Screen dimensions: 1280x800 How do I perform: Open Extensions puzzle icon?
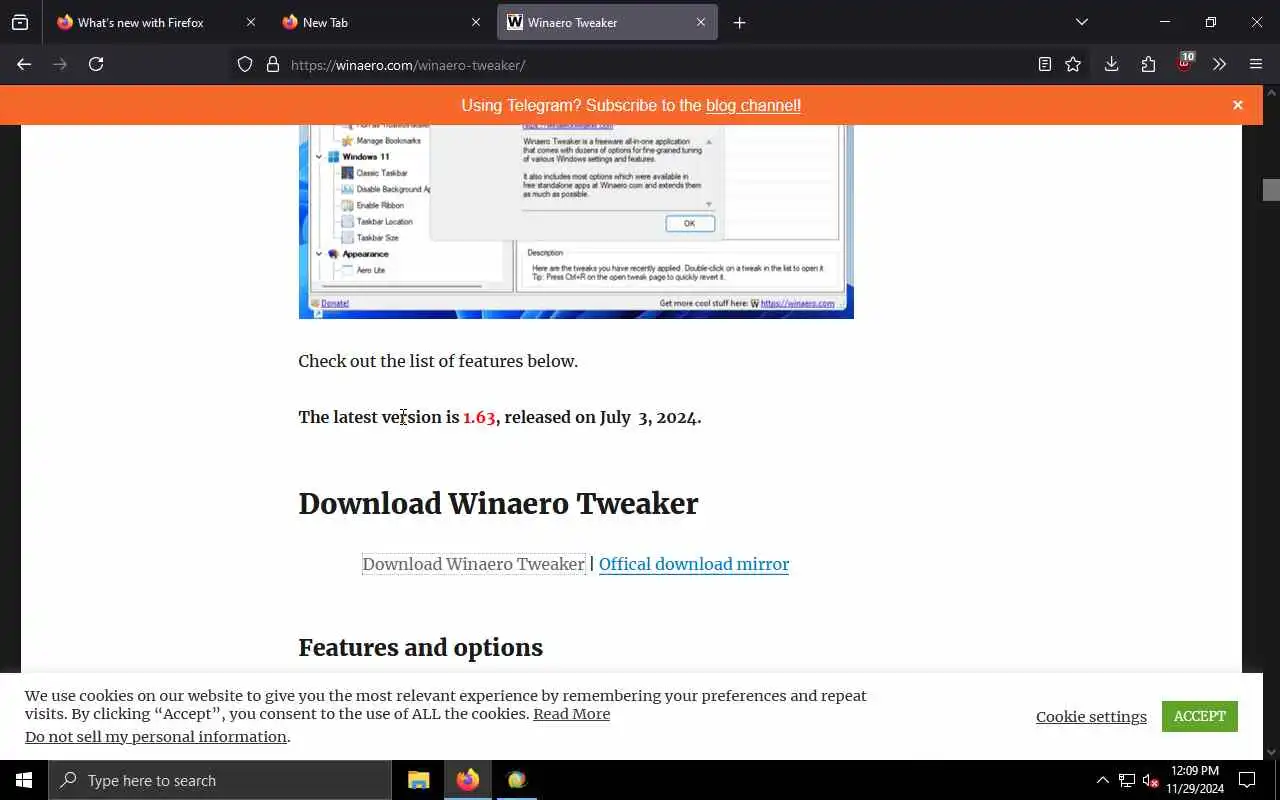(1148, 64)
